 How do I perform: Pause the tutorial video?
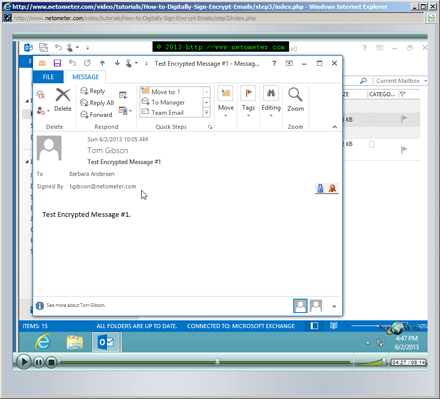pyautogui.click(x=39, y=362)
